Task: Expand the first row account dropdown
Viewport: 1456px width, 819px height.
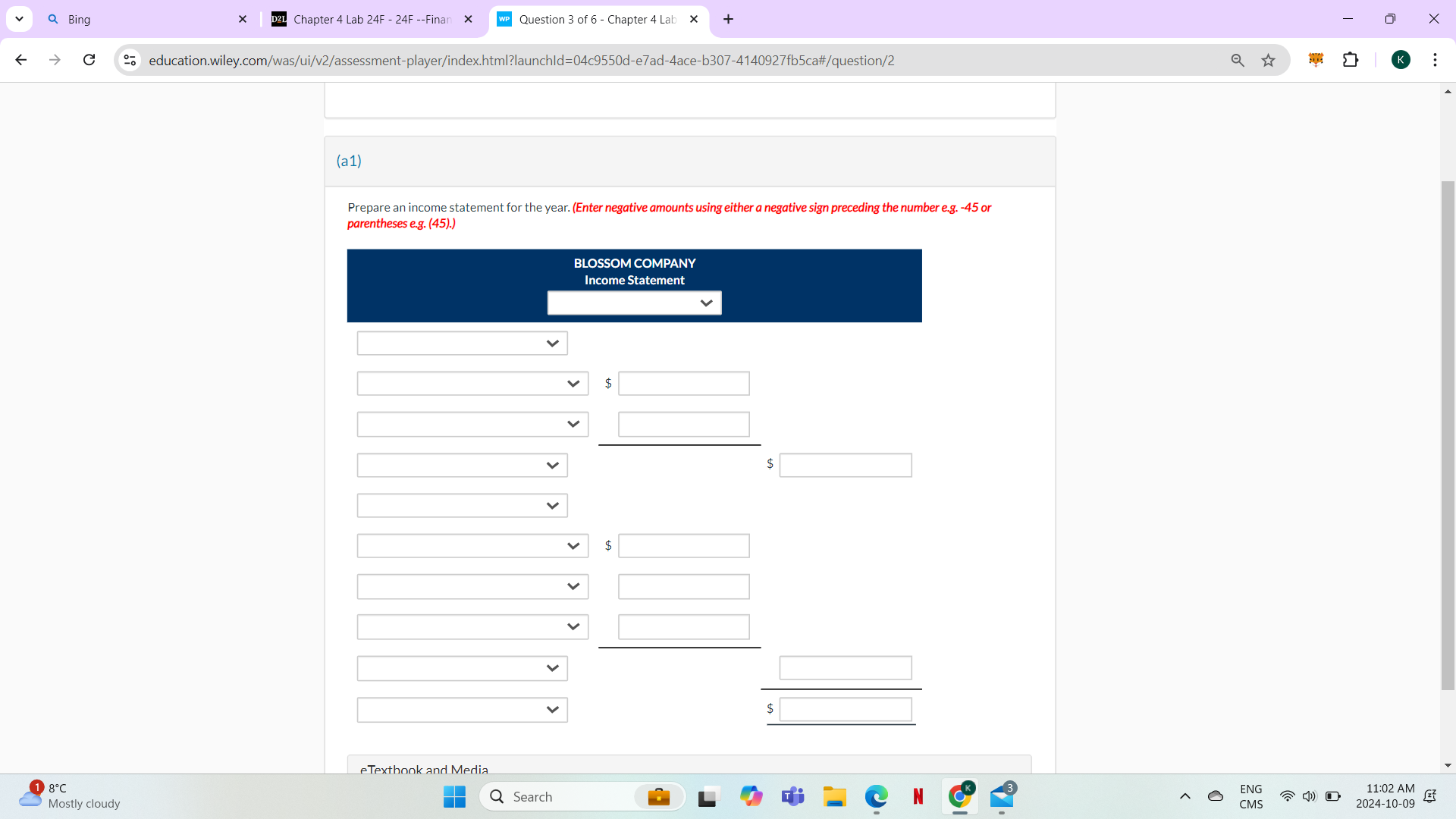Action: click(x=462, y=343)
